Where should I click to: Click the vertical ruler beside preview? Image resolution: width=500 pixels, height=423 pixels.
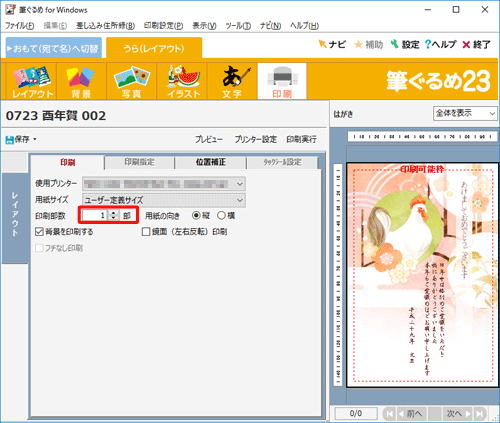tap(338, 275)
